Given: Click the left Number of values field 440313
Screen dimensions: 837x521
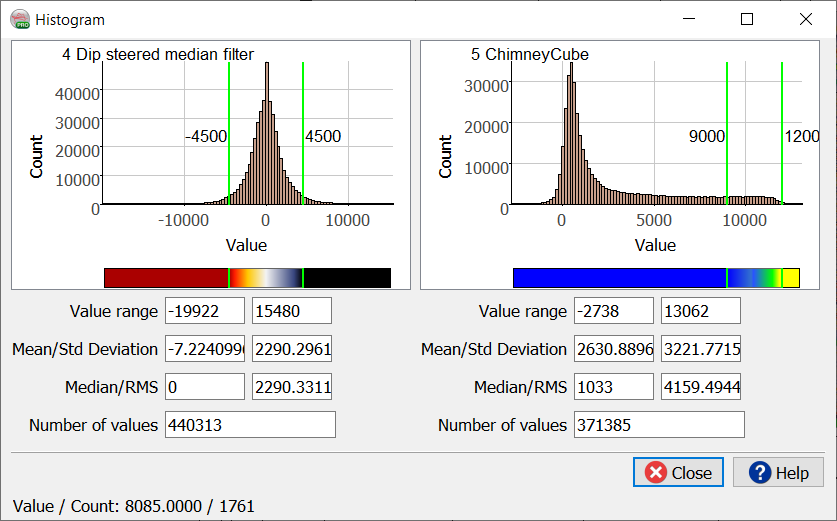Looking at the screenshot, I should pyautogui.click(x=250, y=425).
